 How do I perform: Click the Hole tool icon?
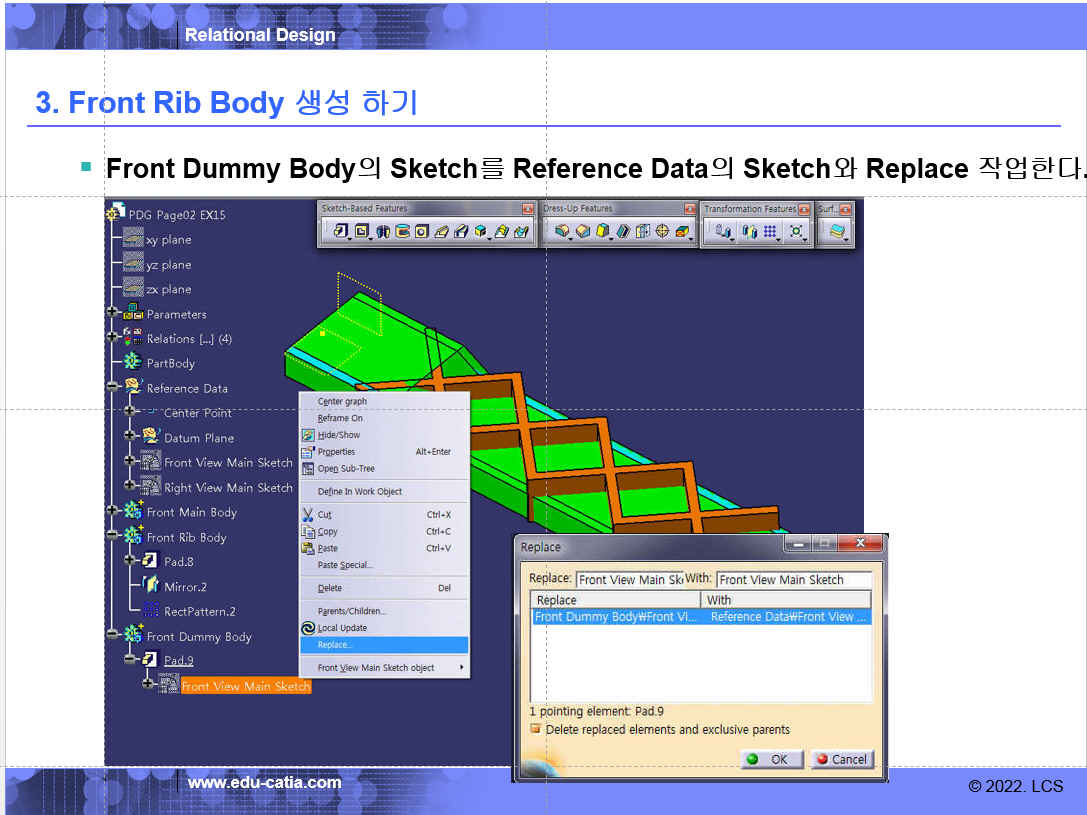click(422, 231)
